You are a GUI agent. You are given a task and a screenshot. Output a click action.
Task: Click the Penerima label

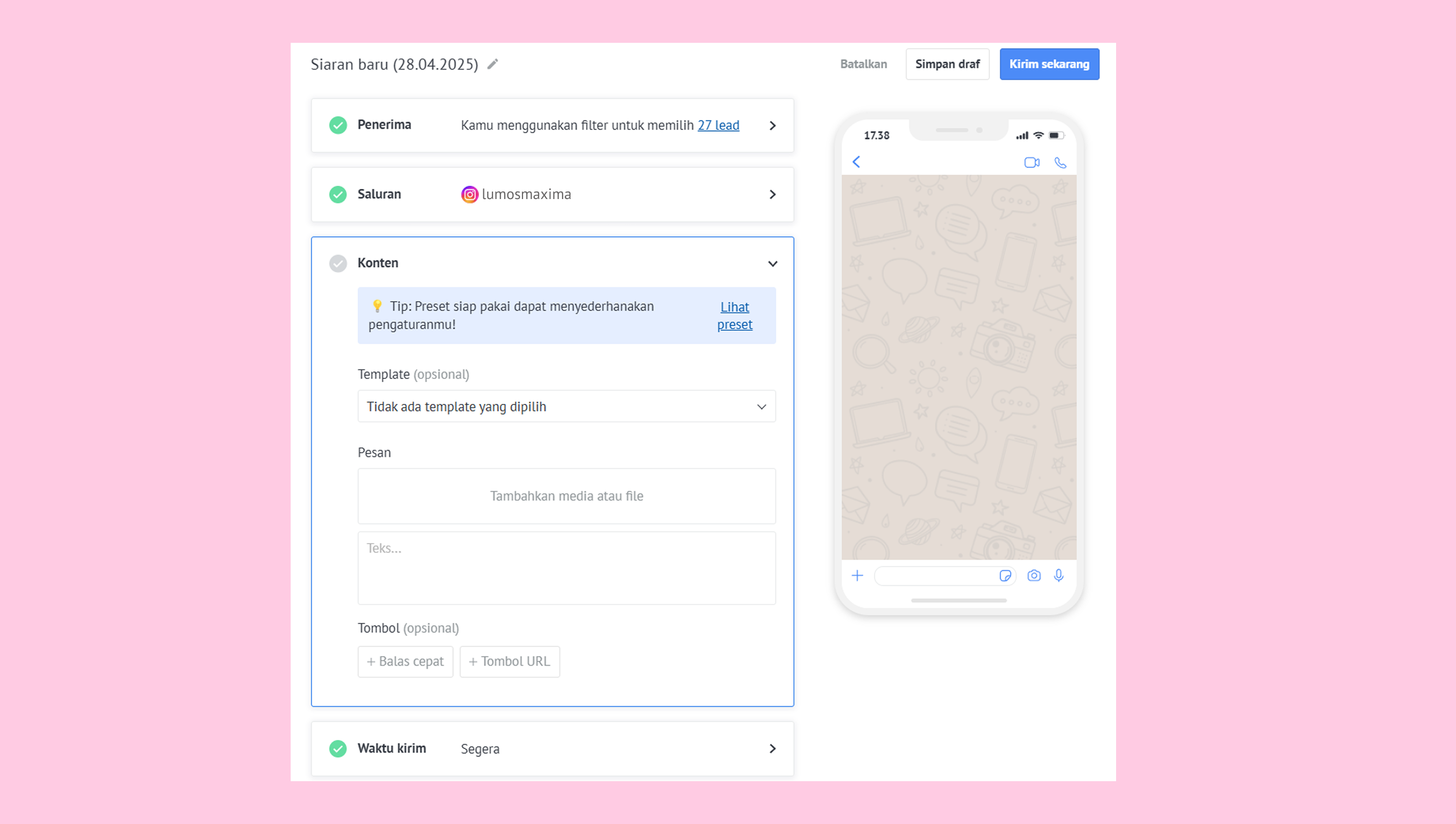click(x=384, y=125)
